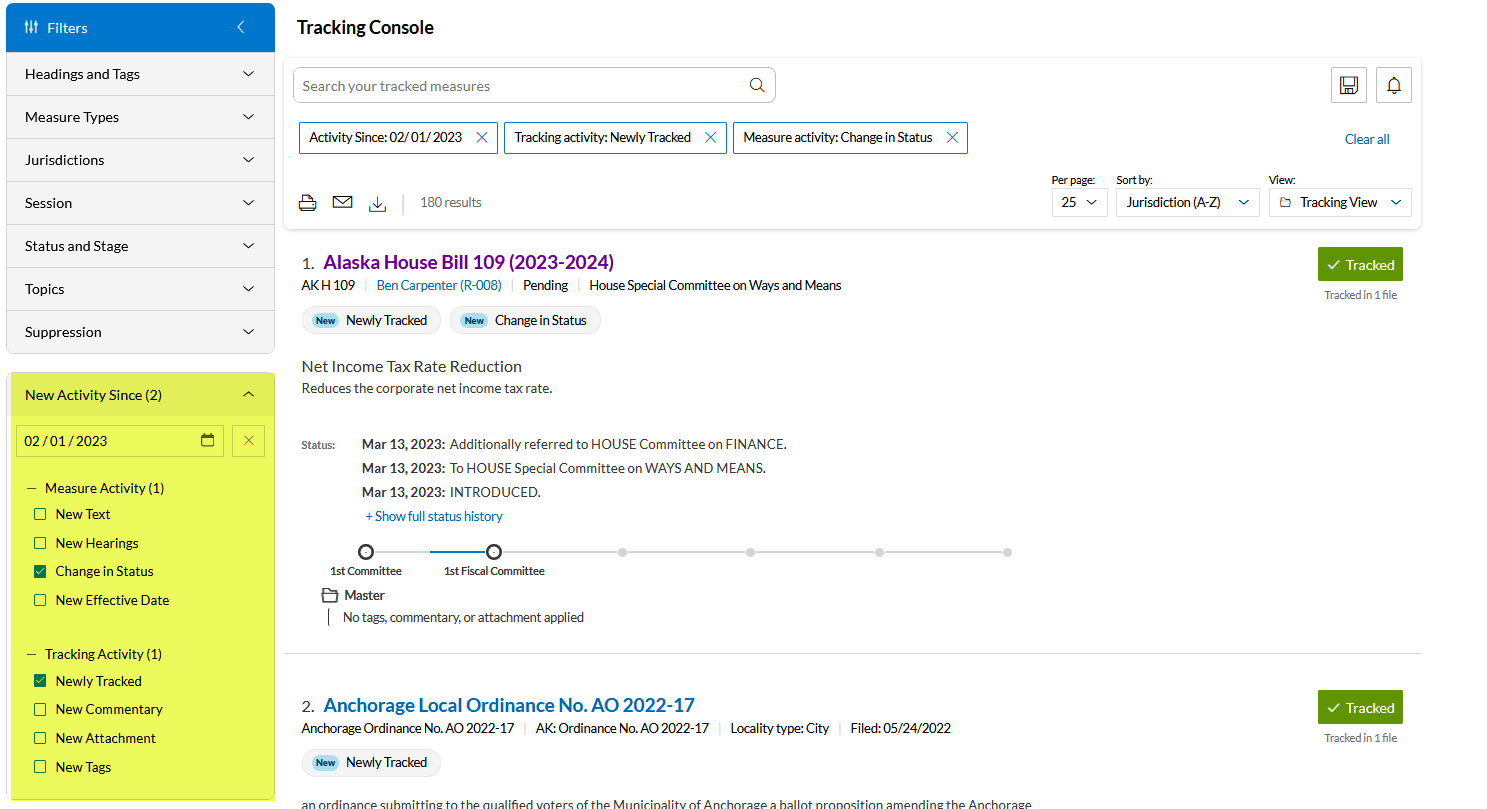Click the download icon near results count
This screenshot has height=809, width=1487.
tap(377, 204)
